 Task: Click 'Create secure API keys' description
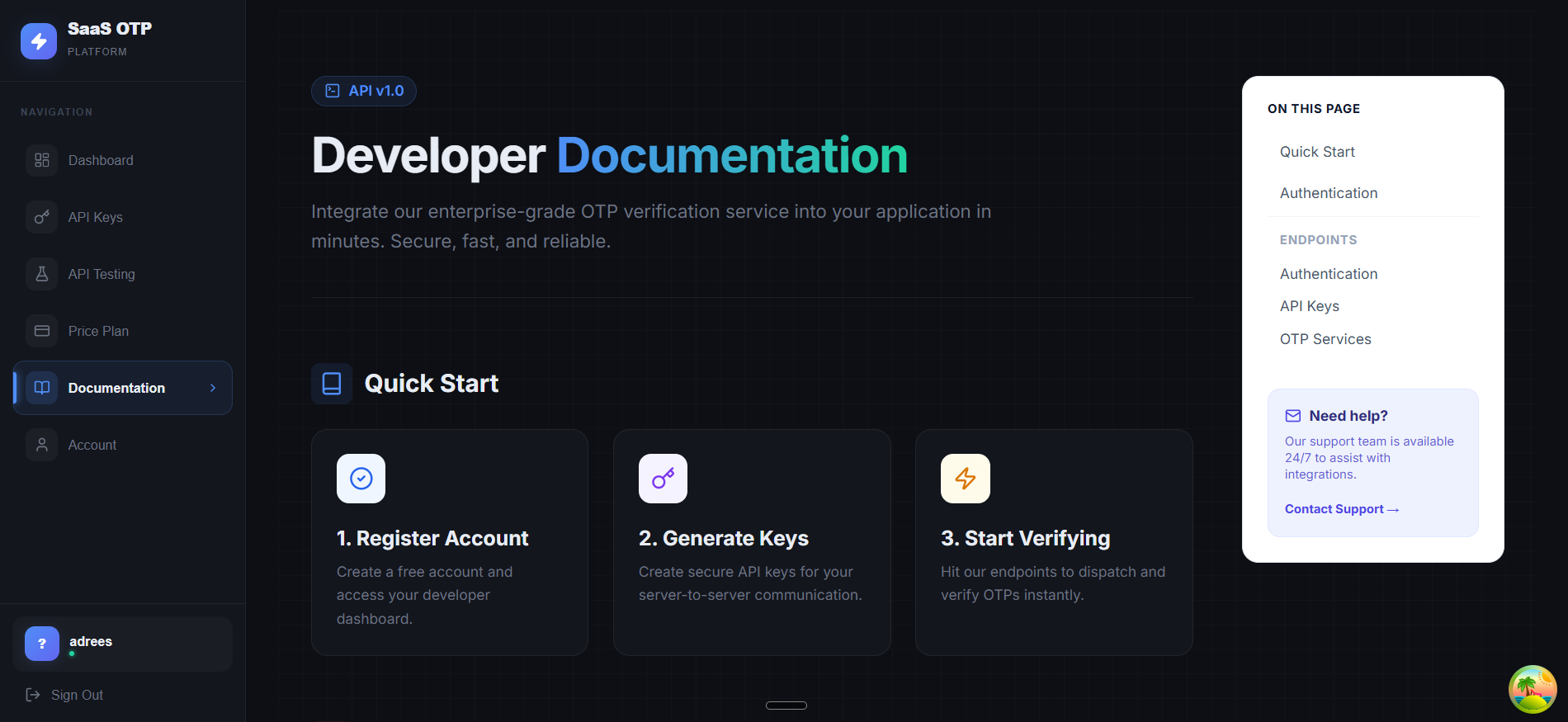coord(750,583)
